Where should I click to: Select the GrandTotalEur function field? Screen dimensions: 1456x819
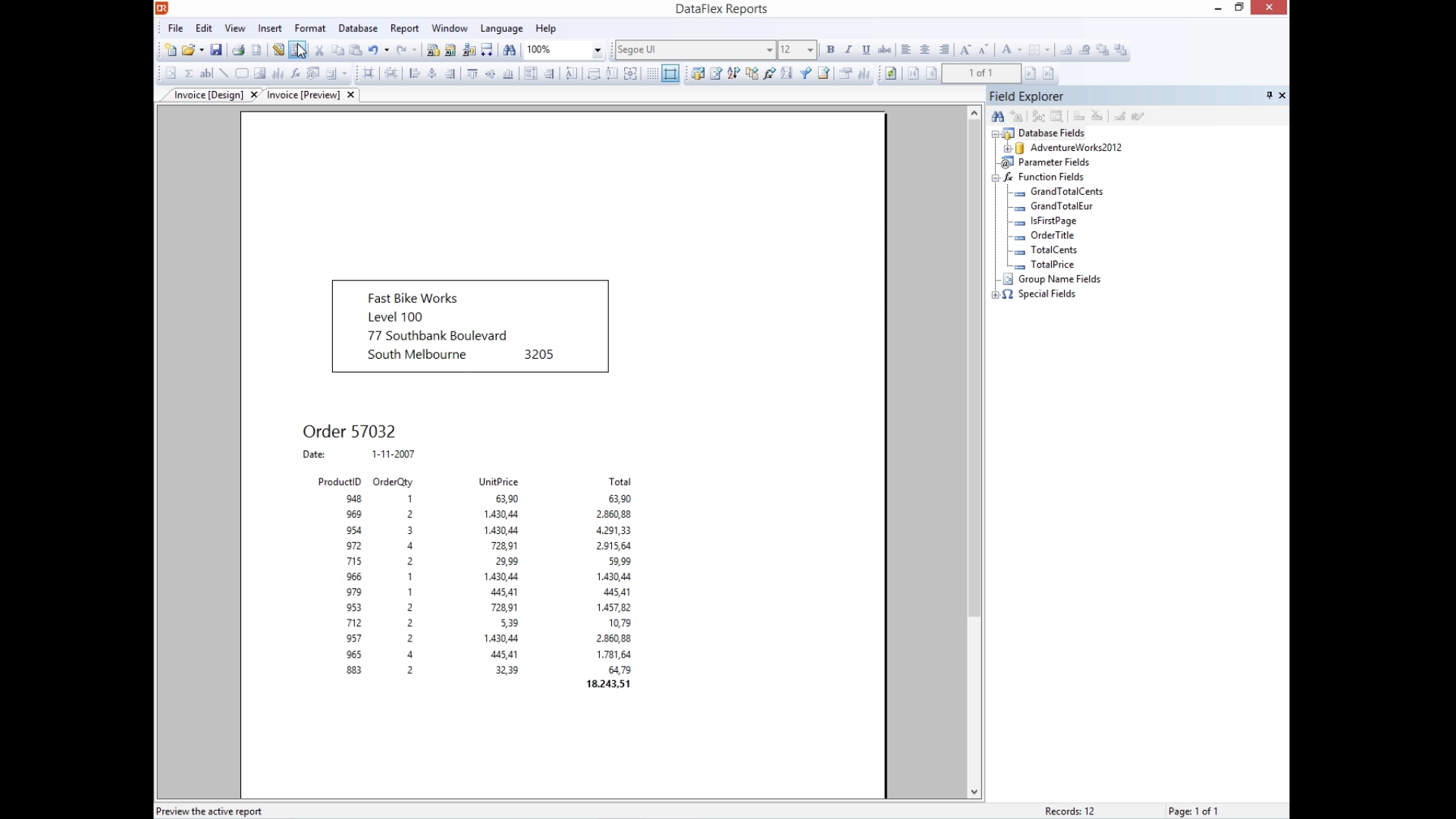(1061, 206)
